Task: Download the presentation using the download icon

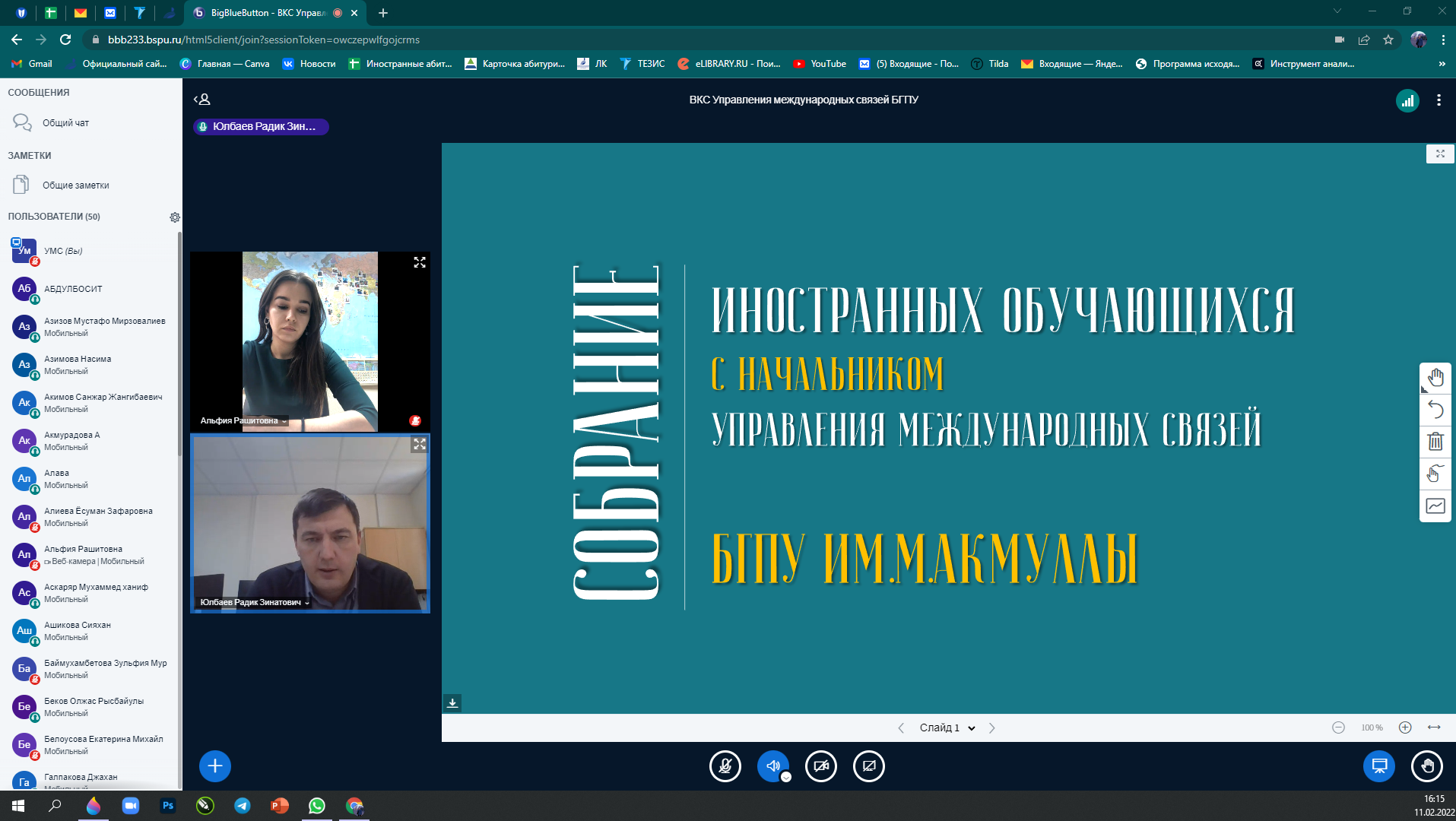Action: 452,703
